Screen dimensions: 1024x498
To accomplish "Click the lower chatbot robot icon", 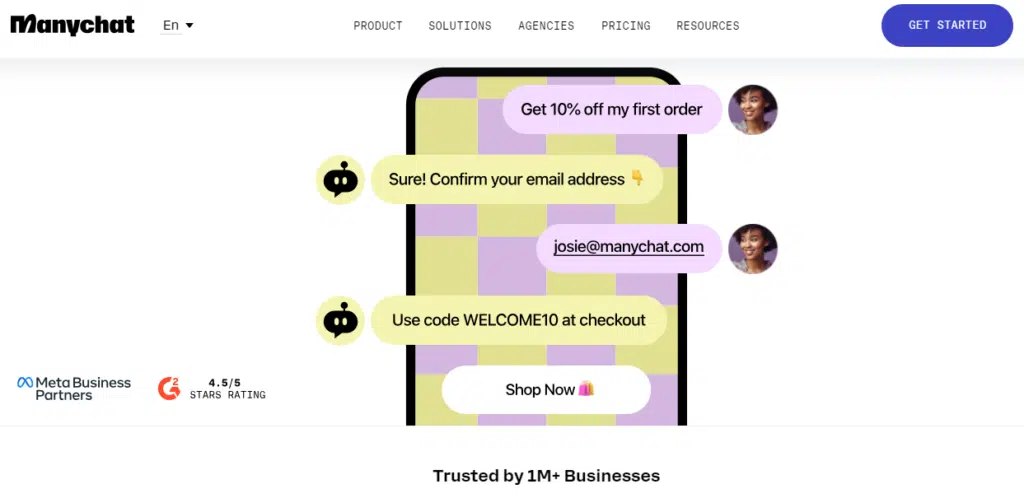I will pos(341,321).
